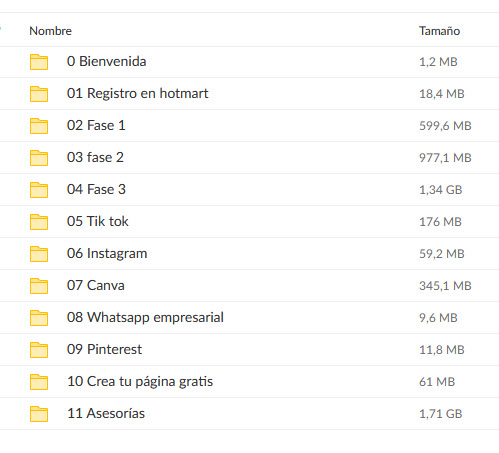Screen dimensions: 499x453
Task: Open the 10 Crea tu página gratis name
Action: click(x=140, y=382)
